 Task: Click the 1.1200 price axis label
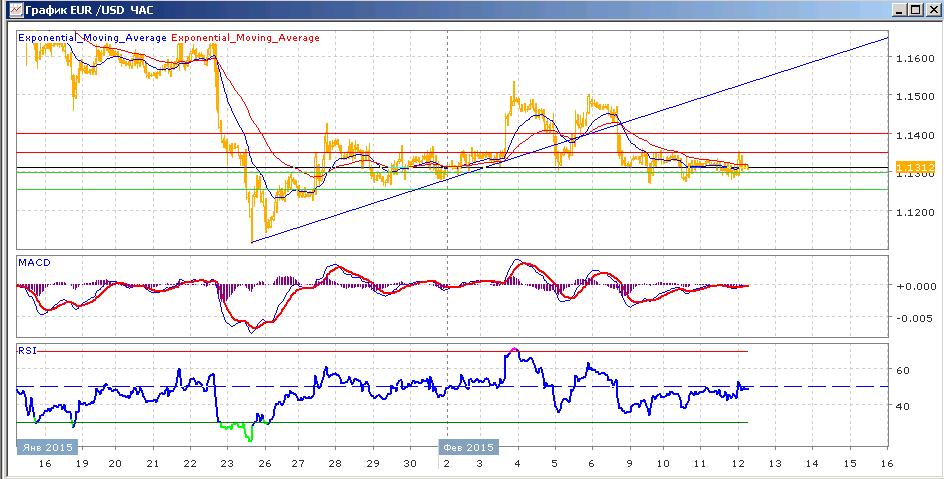pos(914,212)
